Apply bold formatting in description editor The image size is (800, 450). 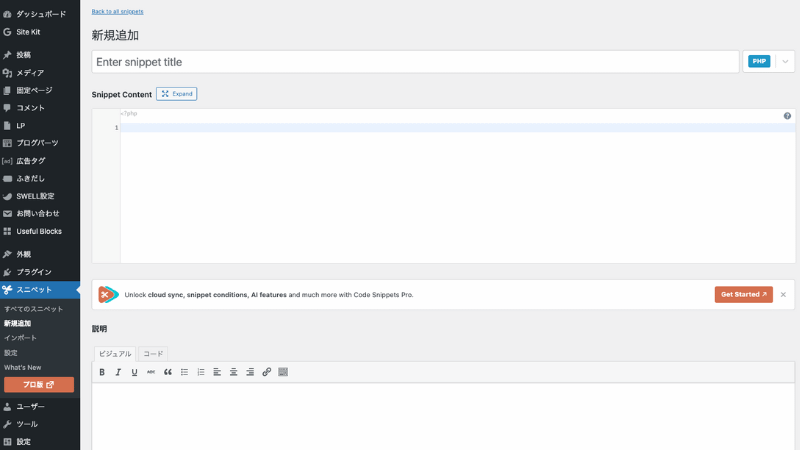(102, 372)
